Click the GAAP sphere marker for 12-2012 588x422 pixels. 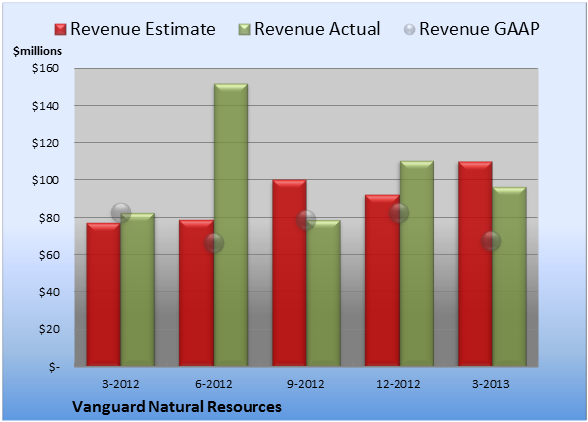pyautogui.click(x=399, y=213)
